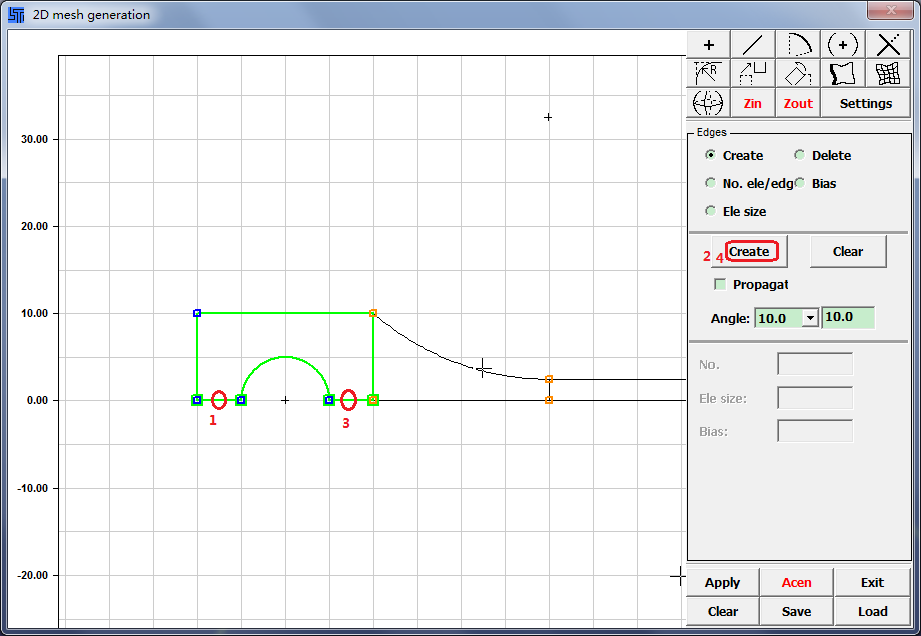Open the Settings button
This screenshot has height=636, width=921.
pos(865,103)
